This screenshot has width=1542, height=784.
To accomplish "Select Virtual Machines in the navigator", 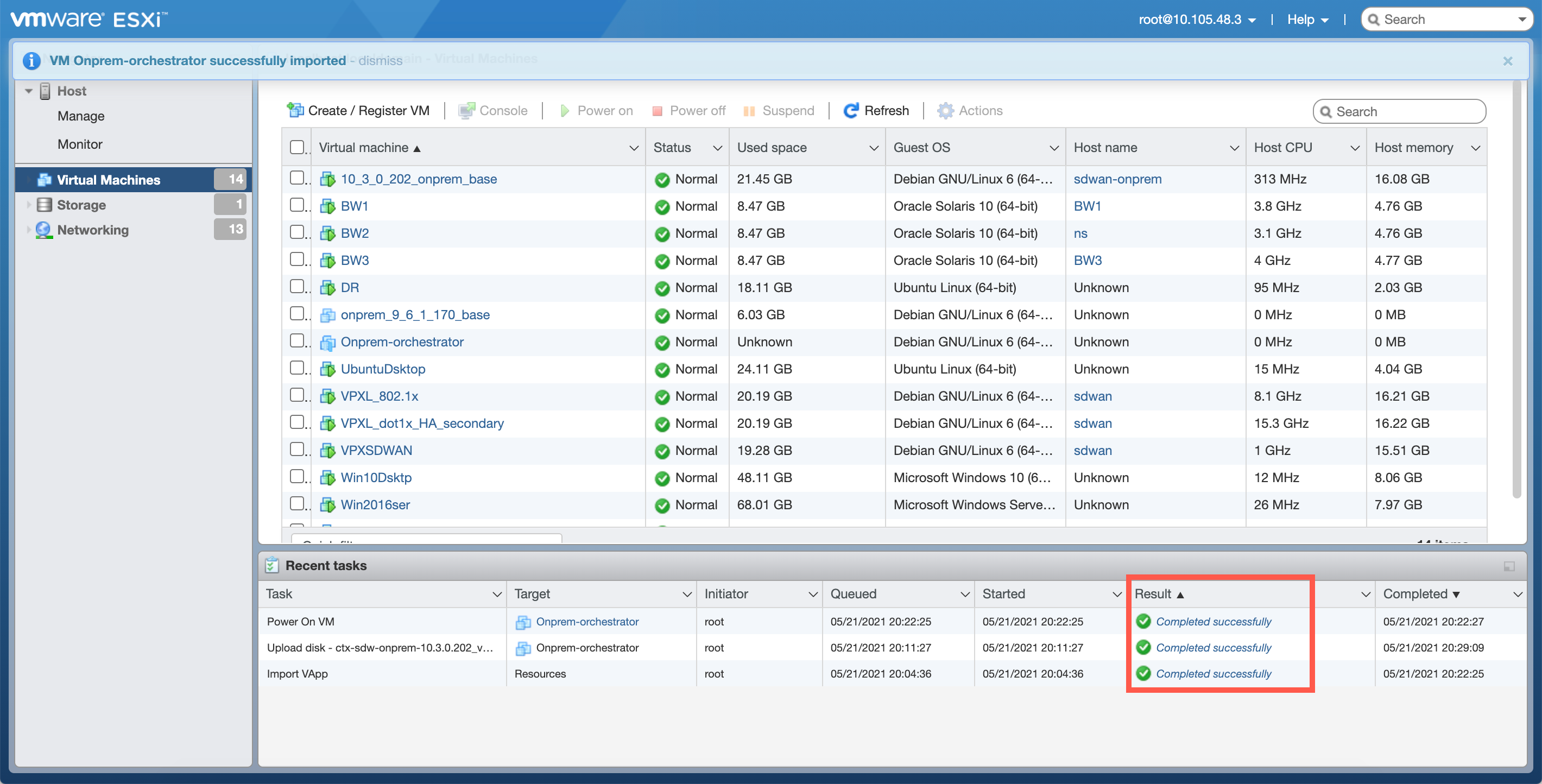I will [x=133, y=180].
